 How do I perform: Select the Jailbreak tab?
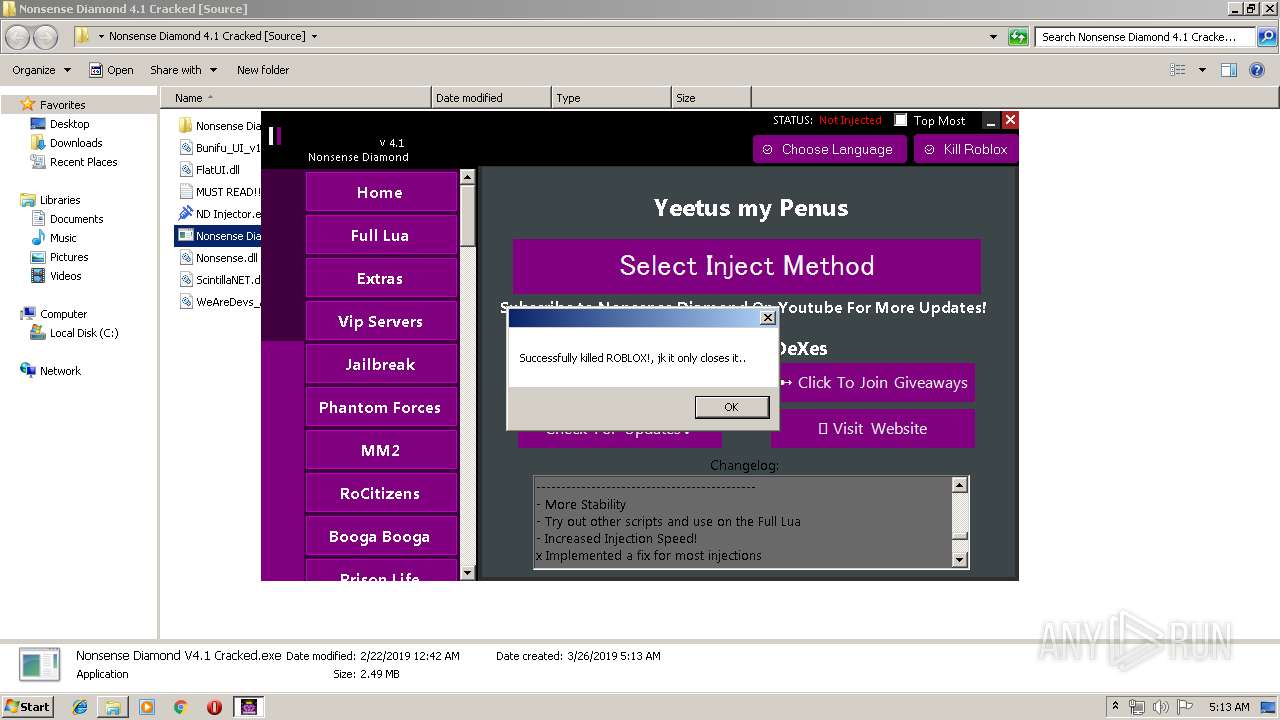tap(380, 364)
